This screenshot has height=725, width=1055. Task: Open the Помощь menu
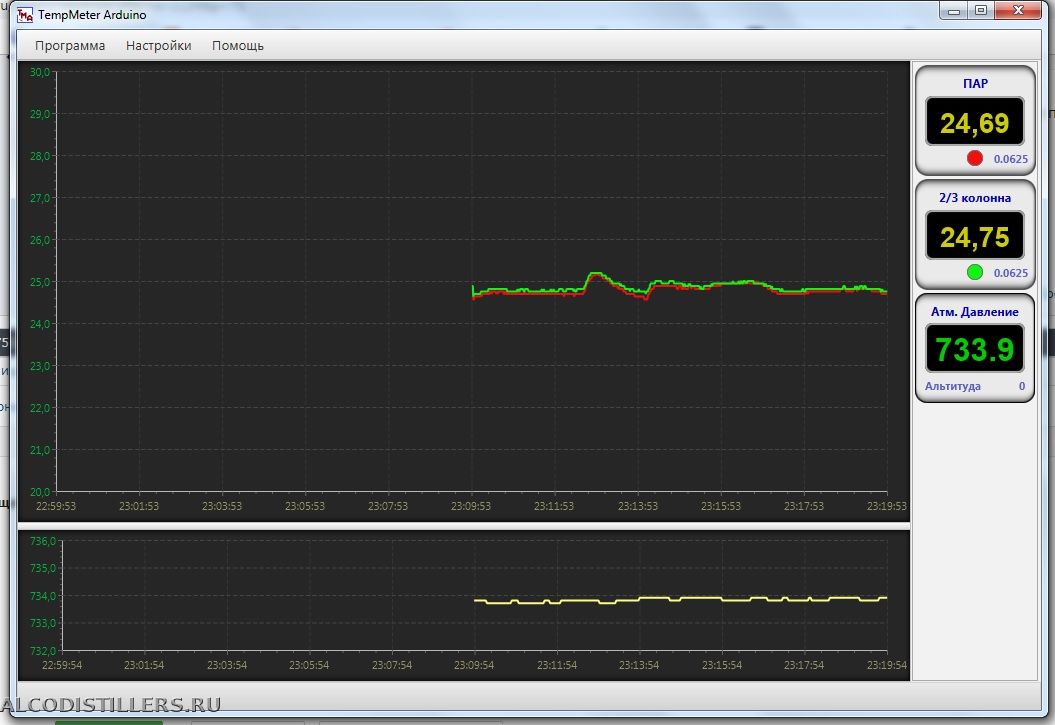click(238, 46)
